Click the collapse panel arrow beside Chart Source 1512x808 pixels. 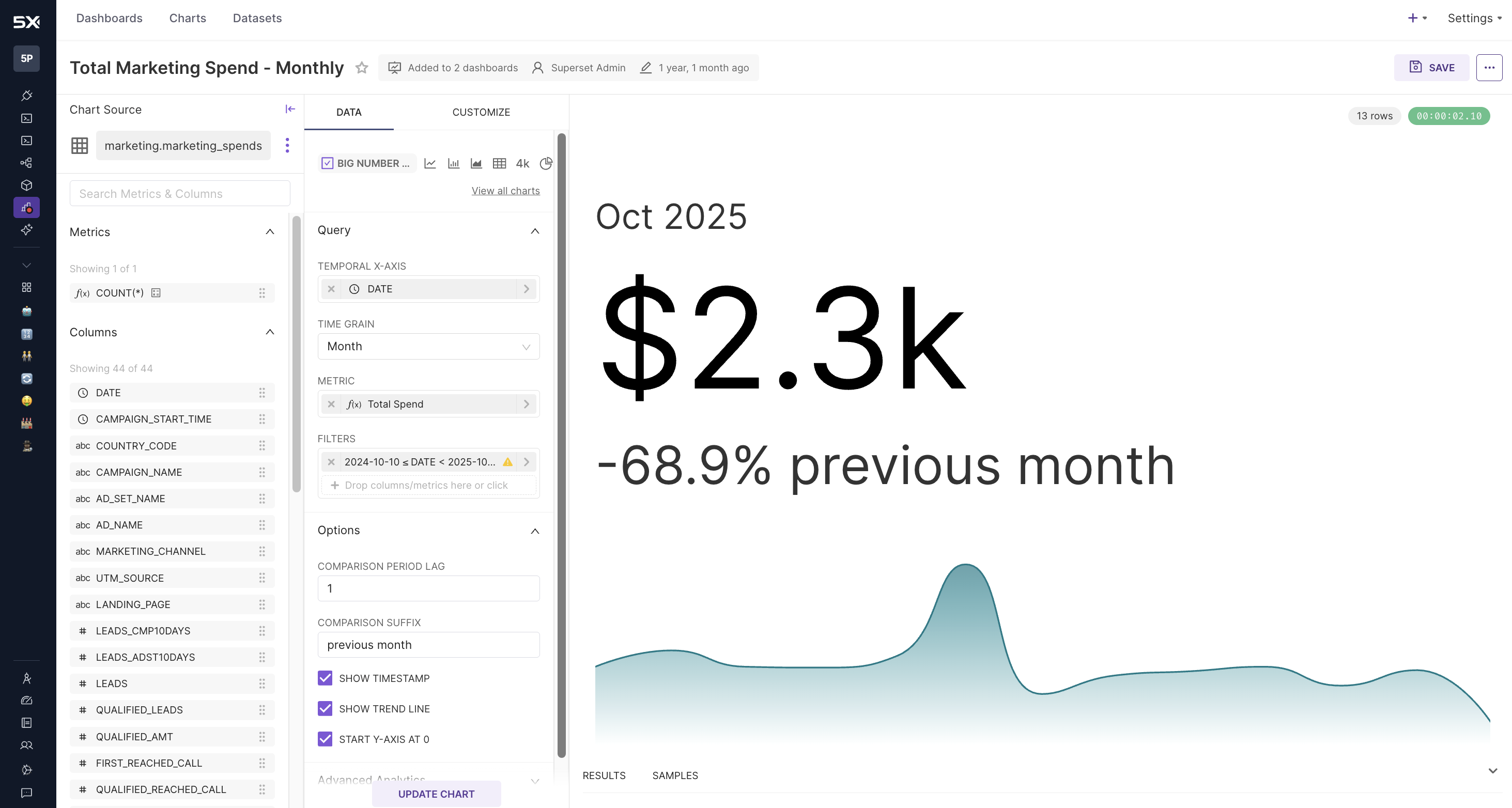coord(290,108)
